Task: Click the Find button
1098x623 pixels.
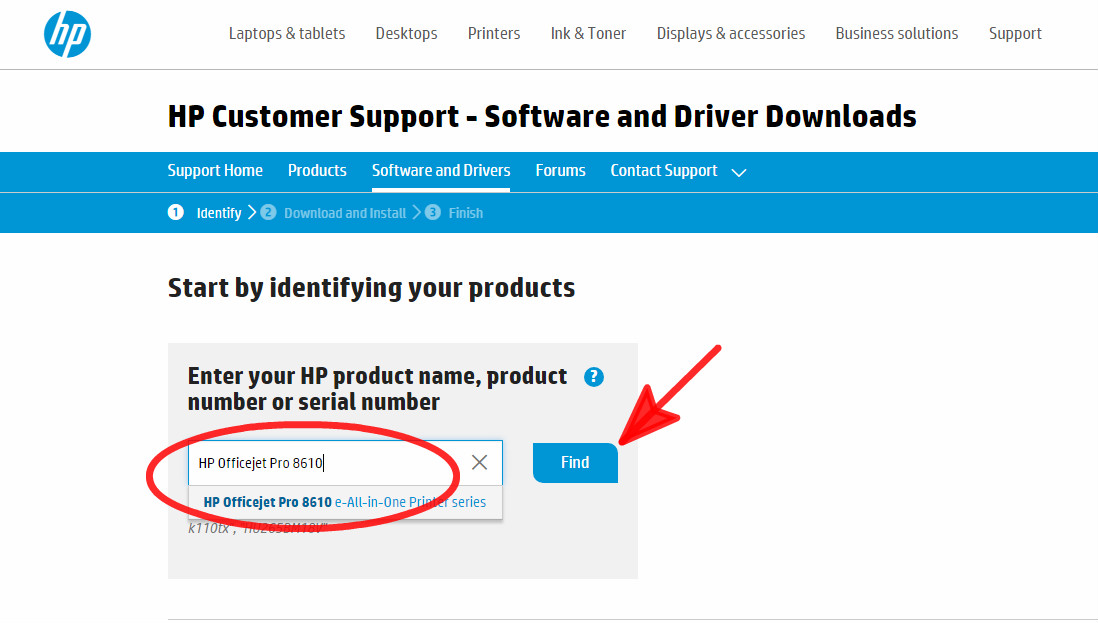Action: (576, 463)
